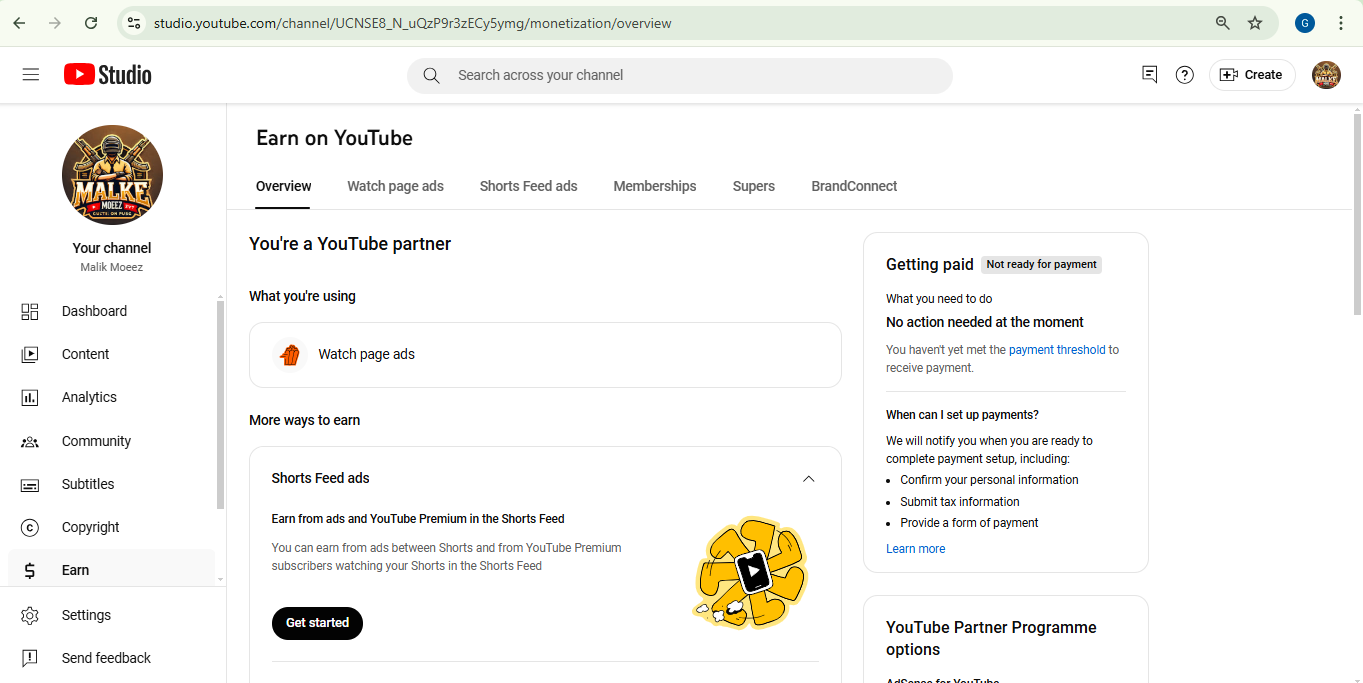The width and height of the screenshot is (1363, 683).
Task: Open Chrome three-dot menu
Action: coord(1341,23)
